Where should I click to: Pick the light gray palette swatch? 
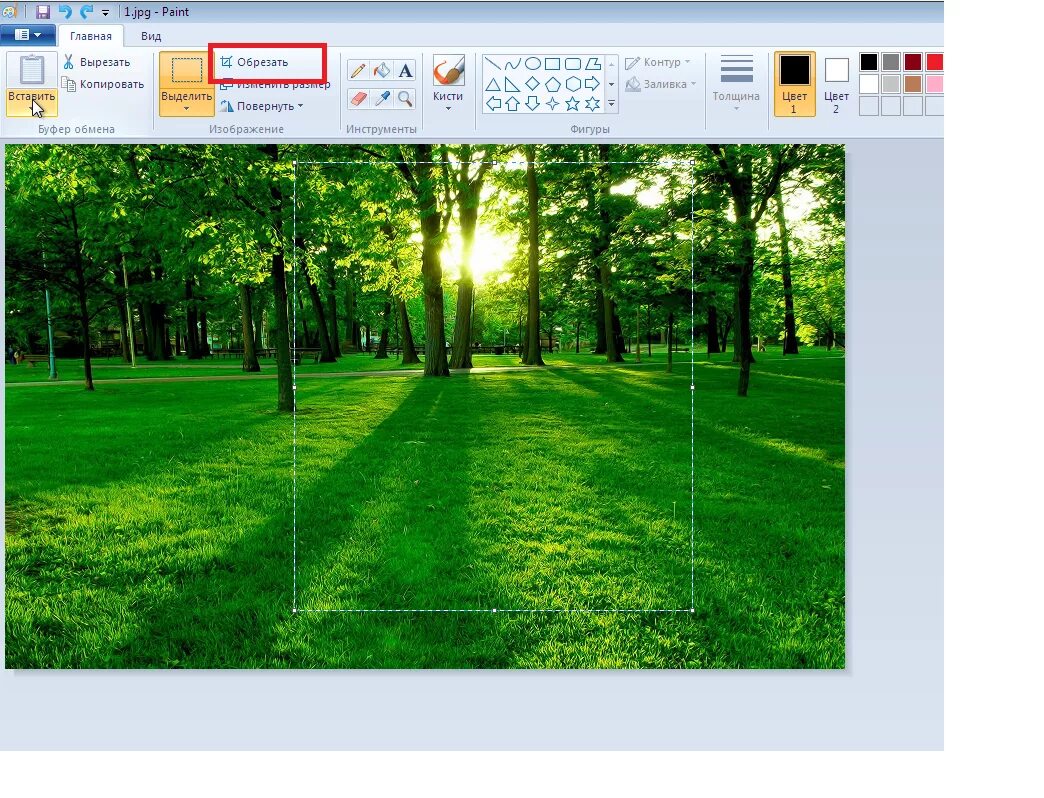[x=891, y=84]
